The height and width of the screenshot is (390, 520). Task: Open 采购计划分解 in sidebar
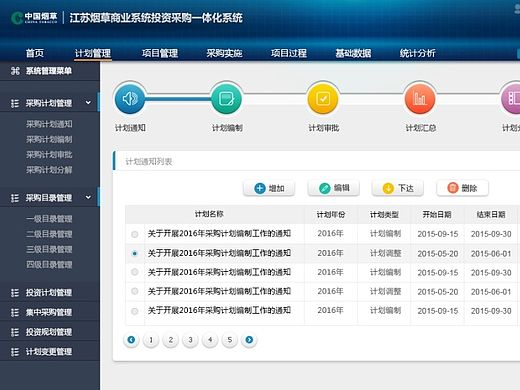click(x=49, y=170)
